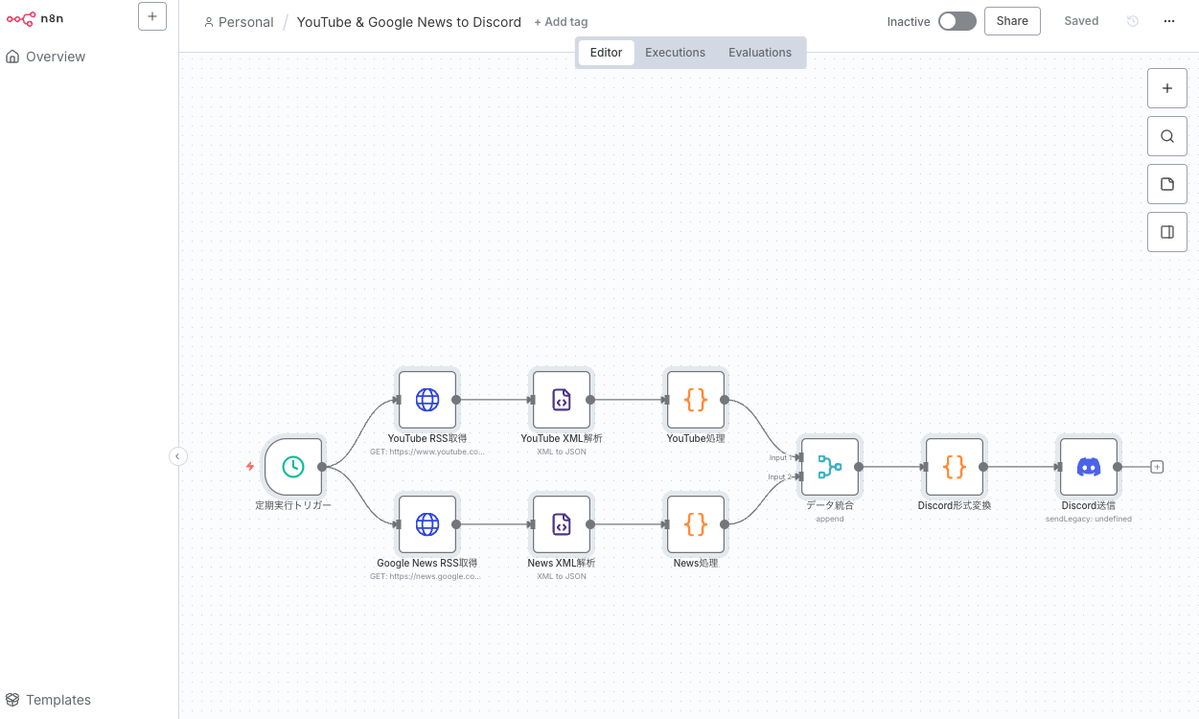Switch to the Executions tab
This screenshot has width=1199, height=719.
click(x=674, y=53)
